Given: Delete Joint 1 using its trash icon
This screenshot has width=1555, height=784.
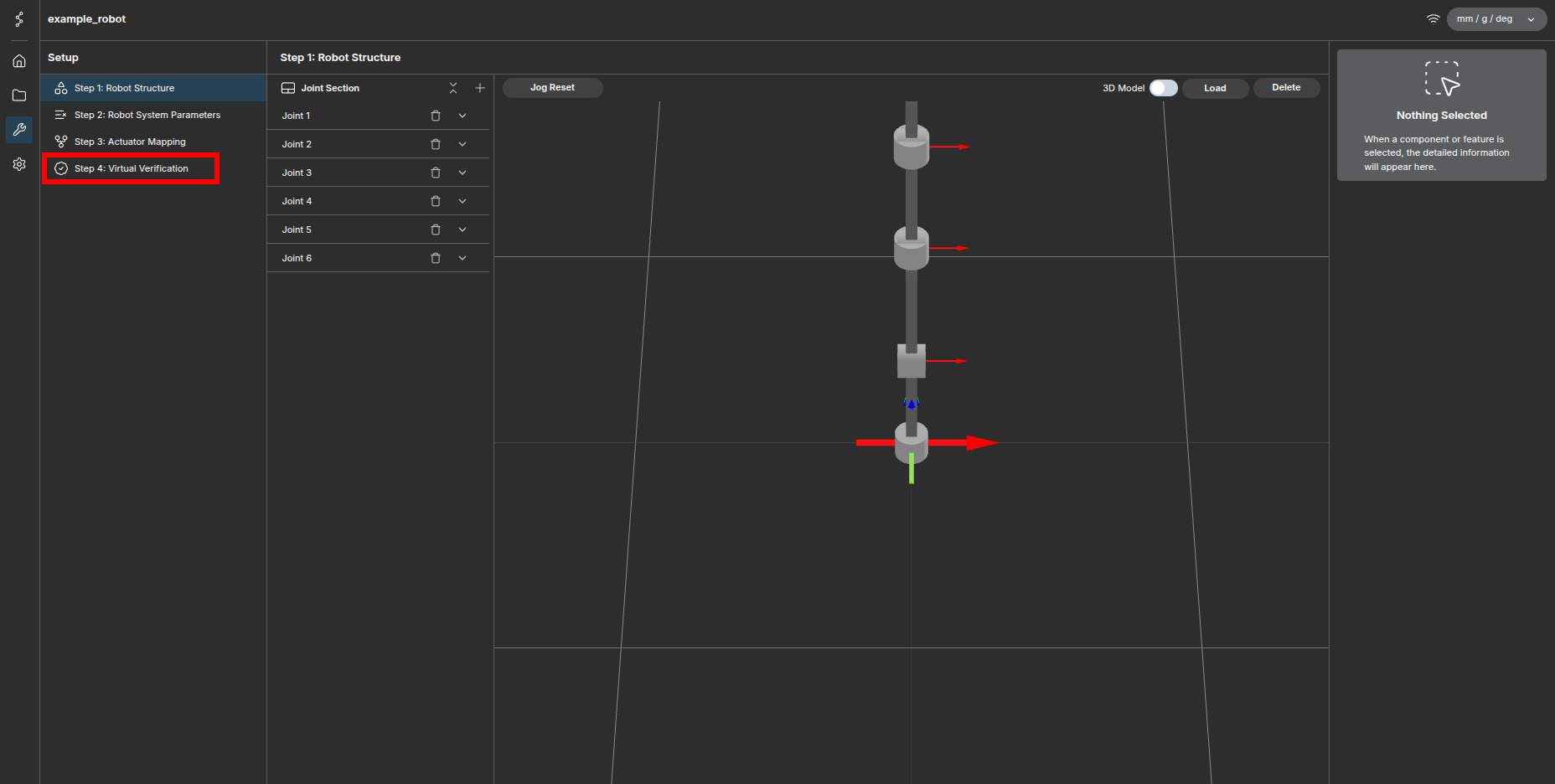Looking at the screenshot, I should pyautogui.click(x=436, y=116).
